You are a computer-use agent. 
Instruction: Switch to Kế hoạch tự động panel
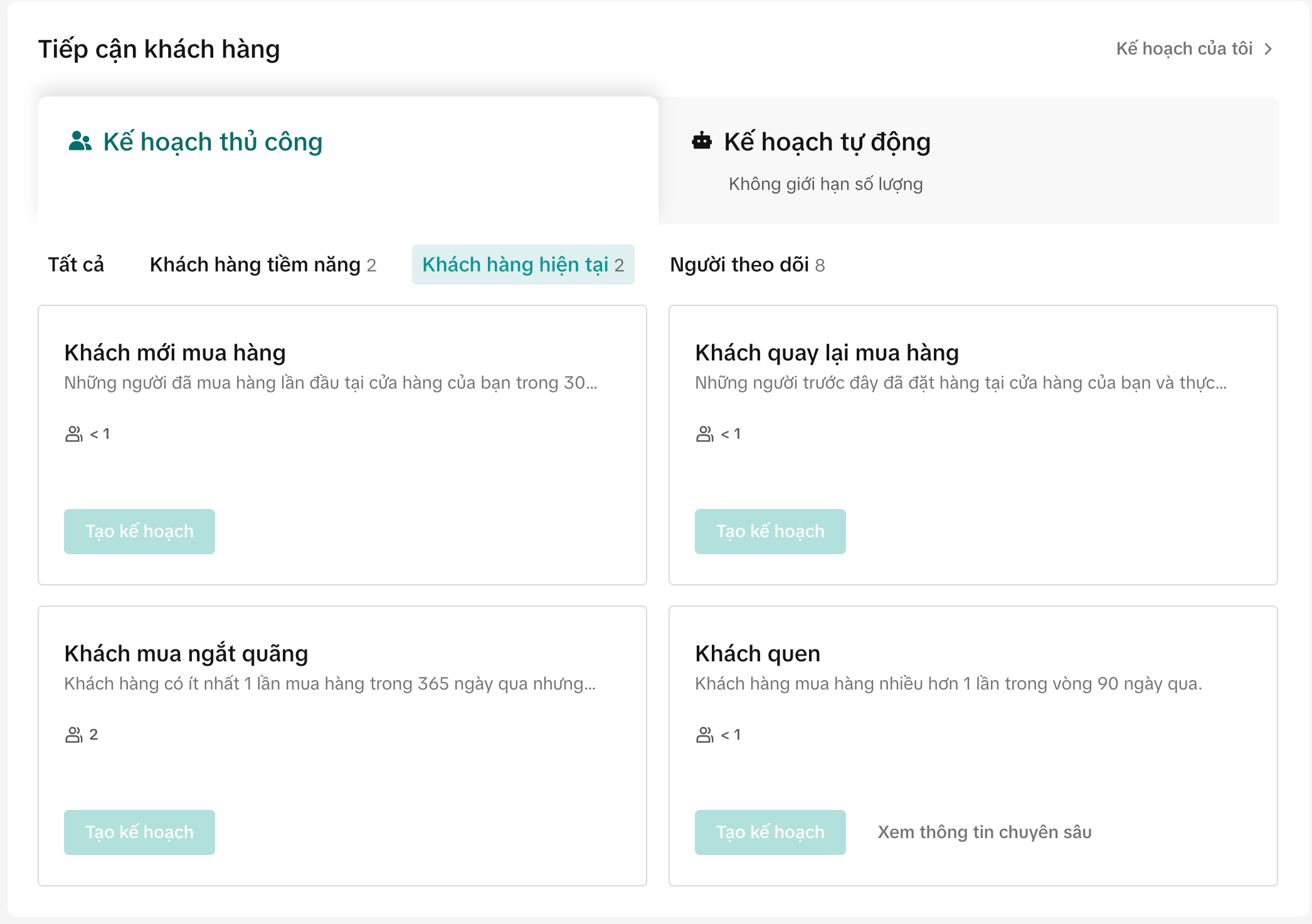click(827, 142)
